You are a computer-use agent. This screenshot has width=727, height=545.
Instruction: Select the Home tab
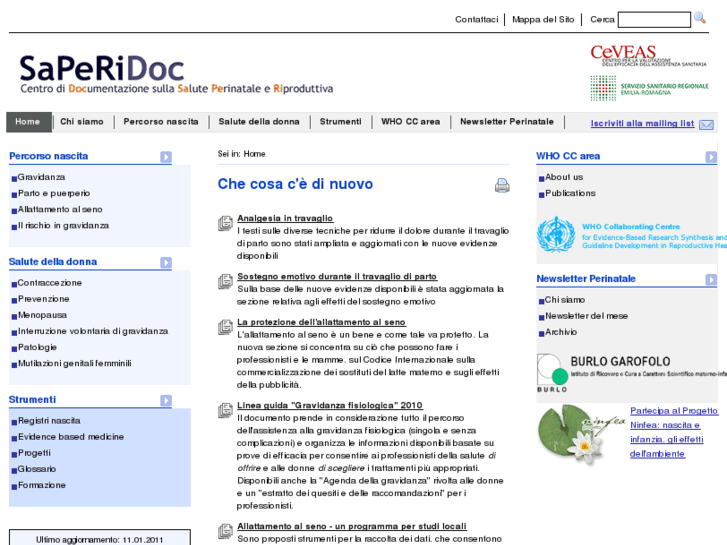(x=29, y=122)
